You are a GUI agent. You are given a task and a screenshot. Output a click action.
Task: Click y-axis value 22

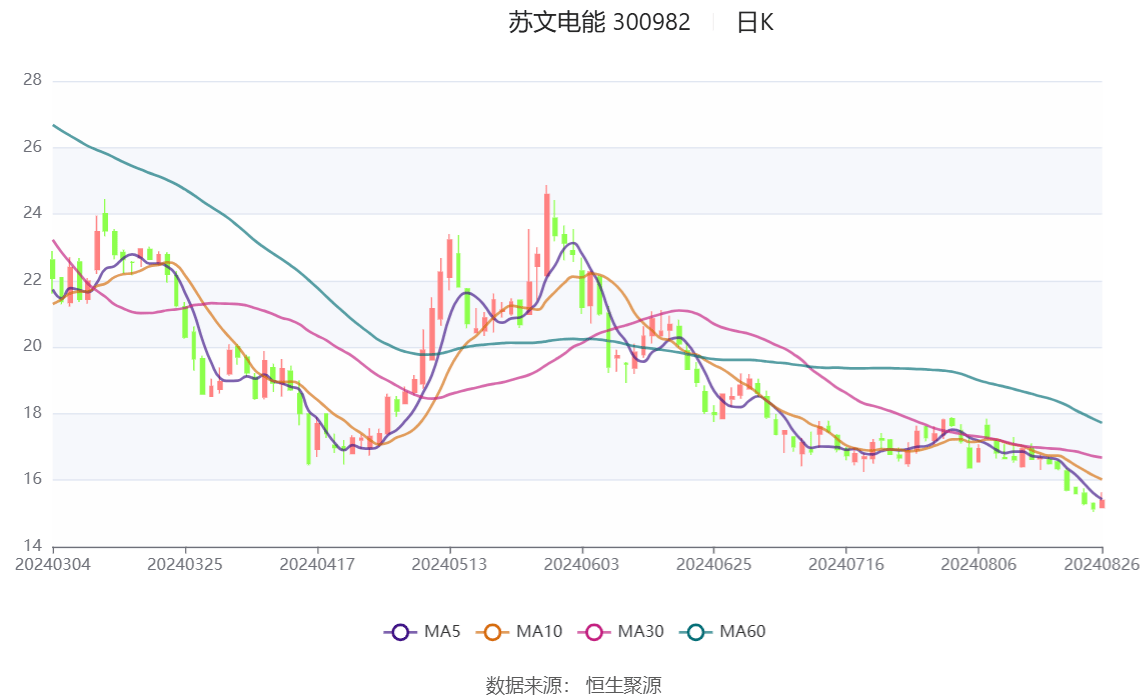[32, 280]
